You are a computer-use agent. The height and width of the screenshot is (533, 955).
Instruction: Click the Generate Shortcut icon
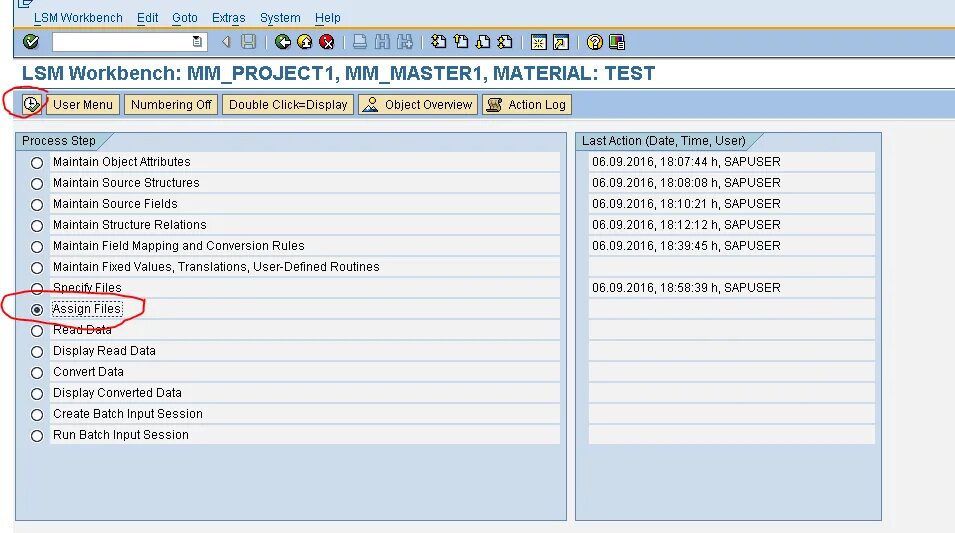[561, 41]
